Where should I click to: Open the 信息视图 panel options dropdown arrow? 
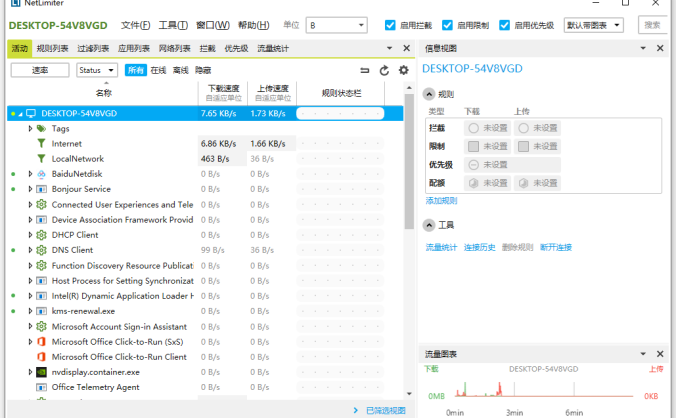[643, 48]
